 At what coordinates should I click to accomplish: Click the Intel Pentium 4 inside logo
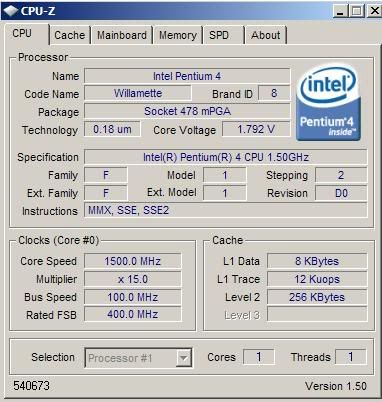tap(328, 102)
